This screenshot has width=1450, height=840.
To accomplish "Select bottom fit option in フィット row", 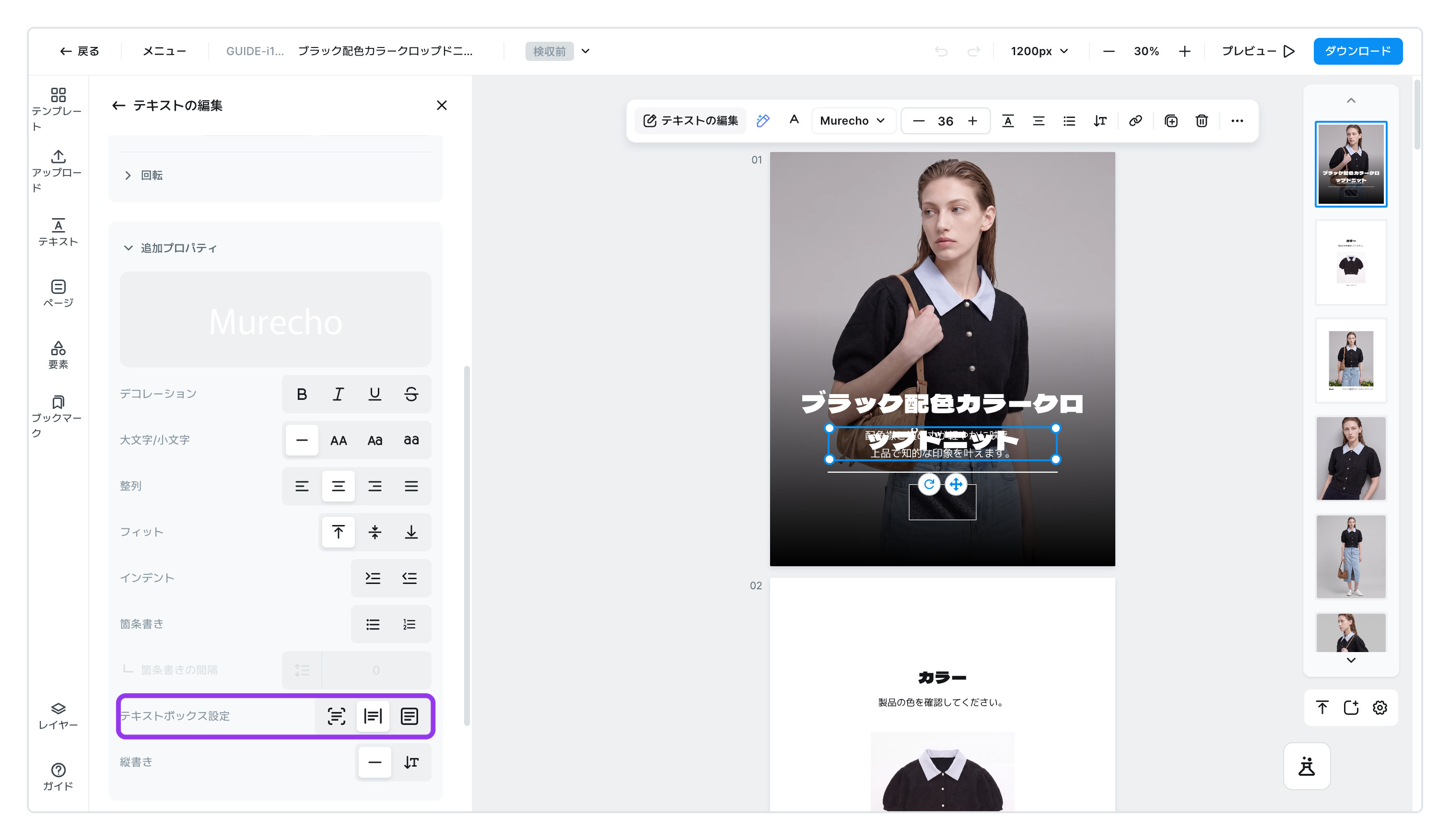I will click(x=411, y=532).
